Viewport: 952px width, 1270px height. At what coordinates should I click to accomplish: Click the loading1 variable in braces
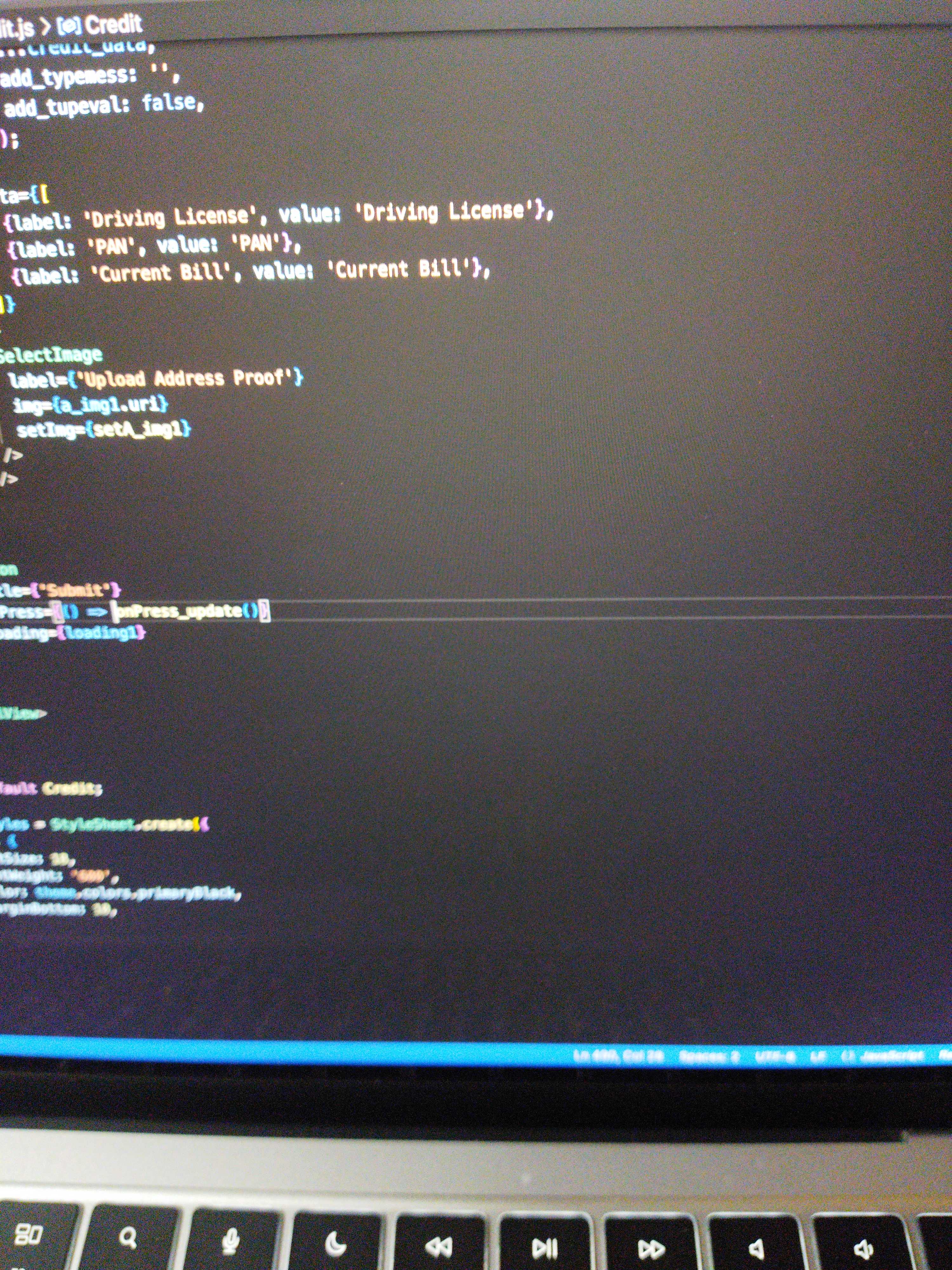click(x=101, y=633)
